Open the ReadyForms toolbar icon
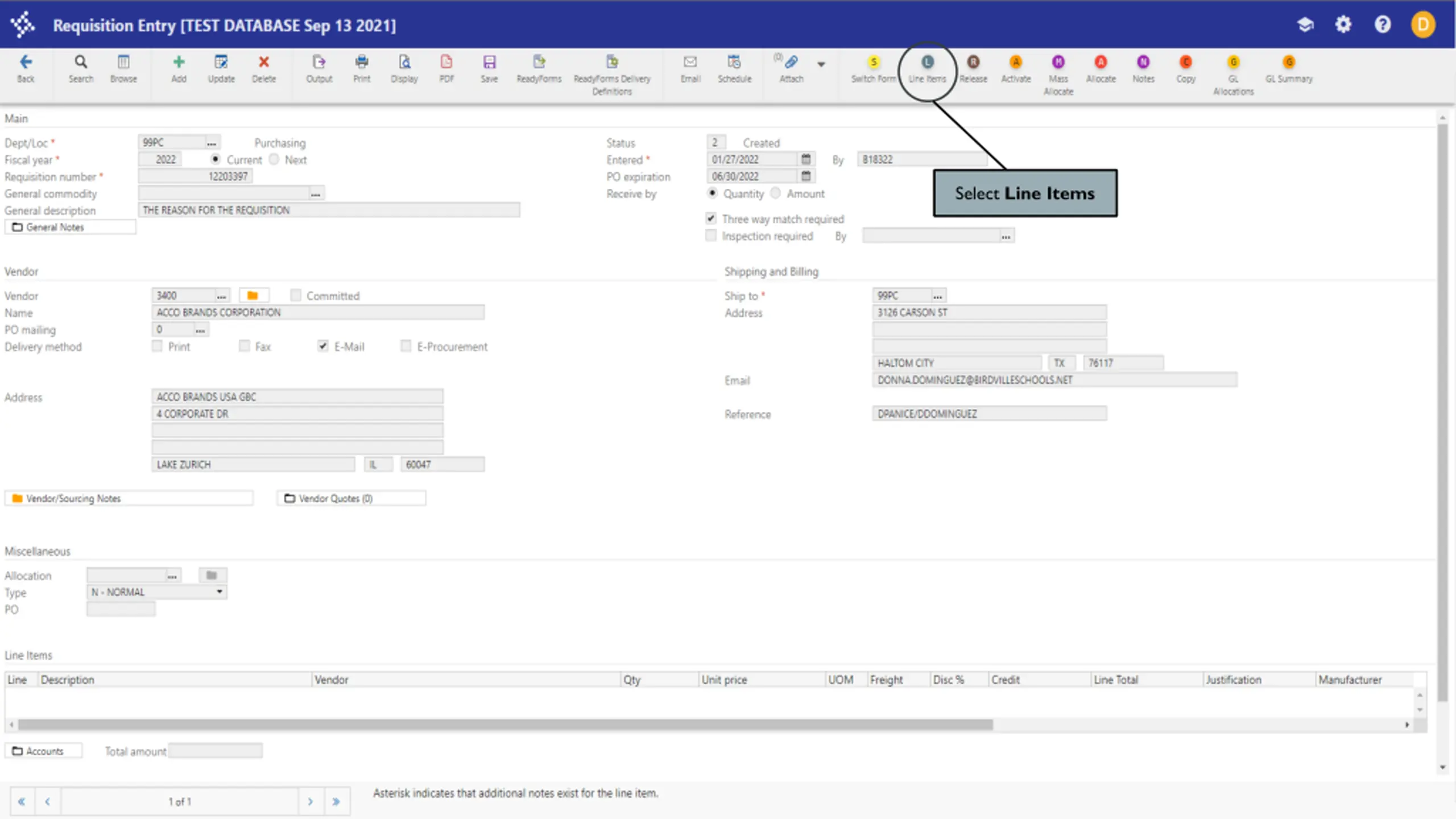 pos(539,69)
